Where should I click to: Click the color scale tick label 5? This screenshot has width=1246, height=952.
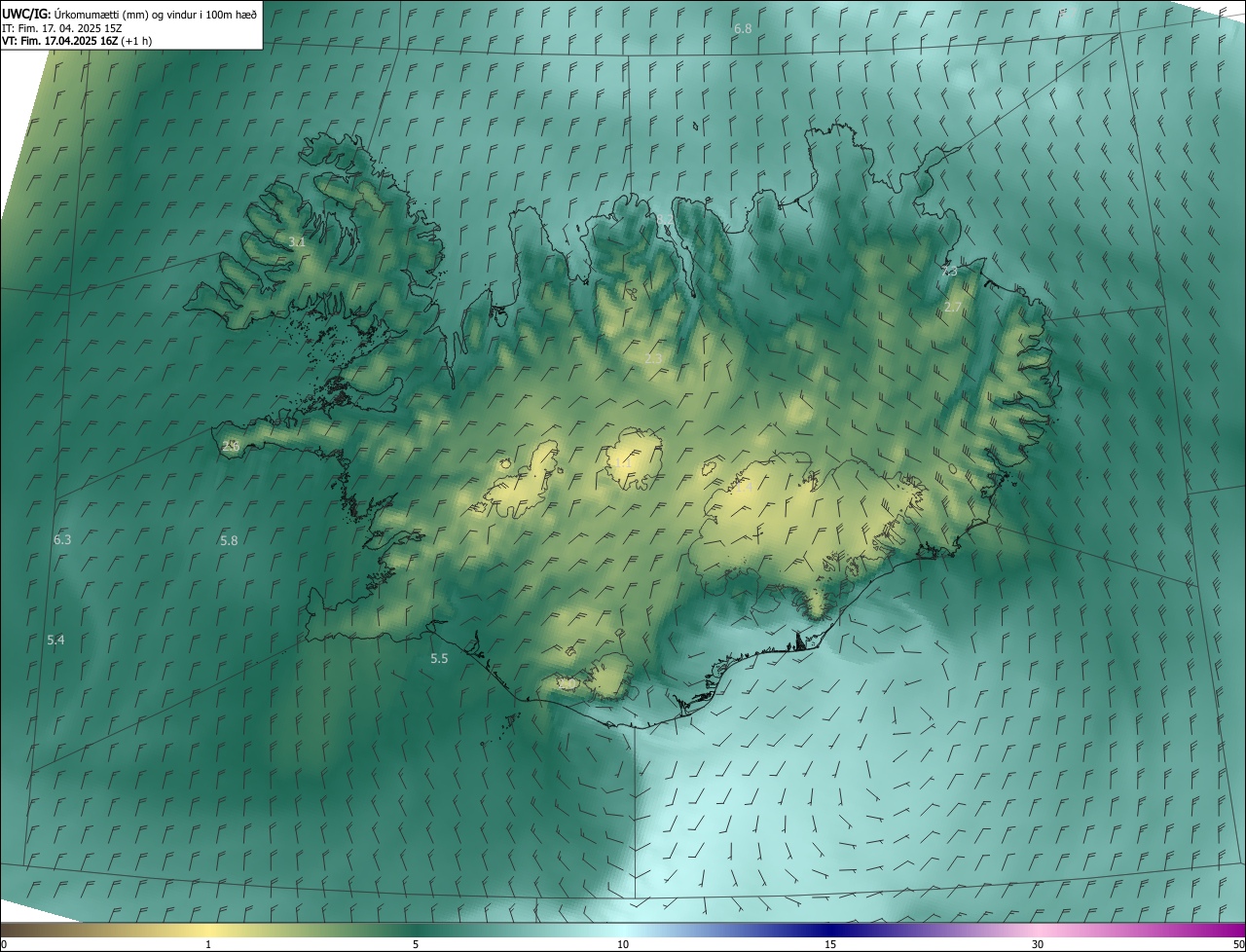(x=416, y=944)
